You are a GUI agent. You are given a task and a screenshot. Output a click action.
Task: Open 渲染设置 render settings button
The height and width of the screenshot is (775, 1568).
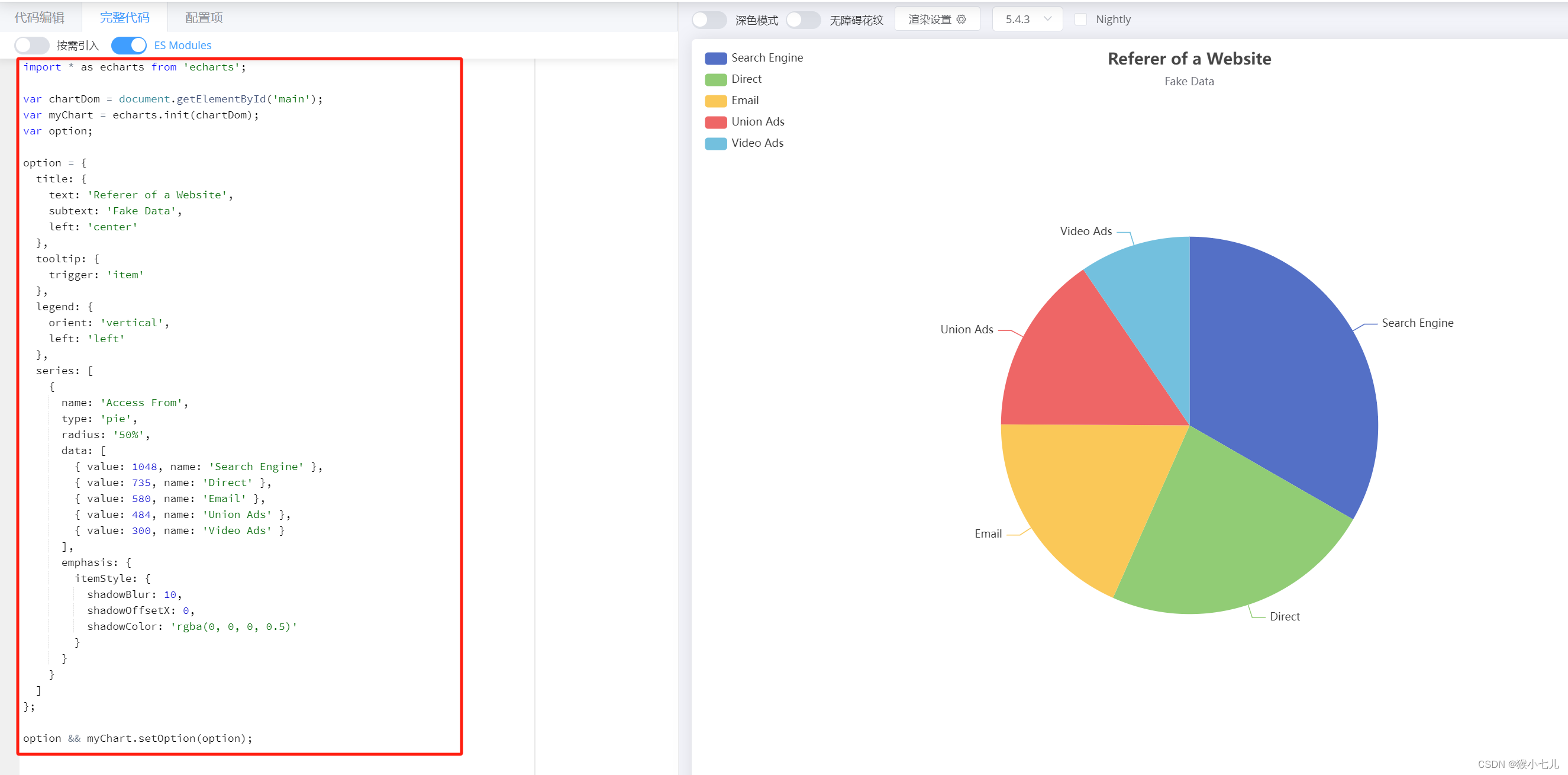click(x=937, y=20)
